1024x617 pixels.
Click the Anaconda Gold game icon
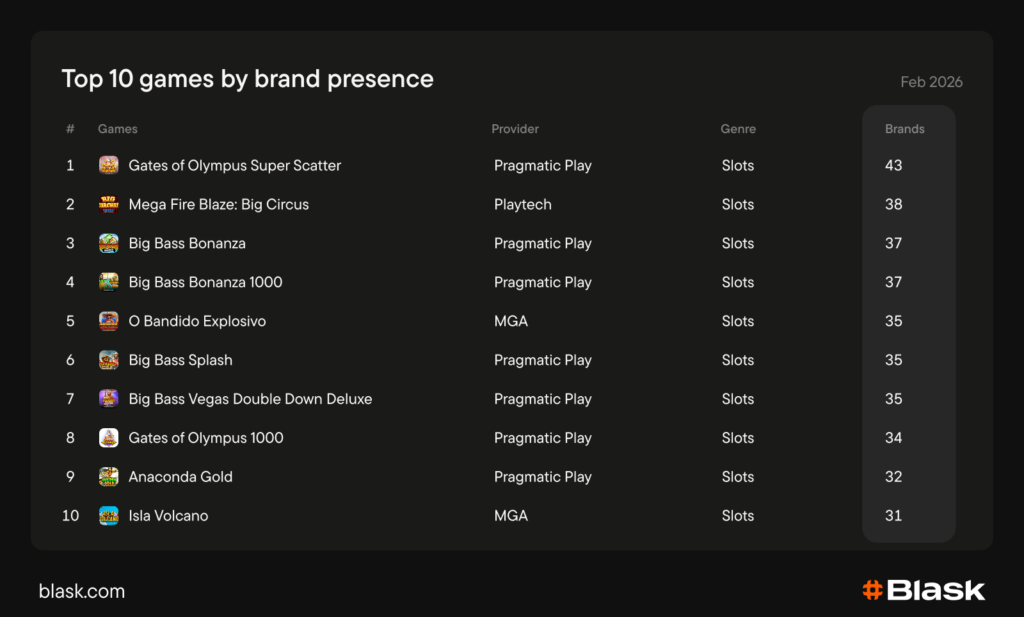coord(109,477)
